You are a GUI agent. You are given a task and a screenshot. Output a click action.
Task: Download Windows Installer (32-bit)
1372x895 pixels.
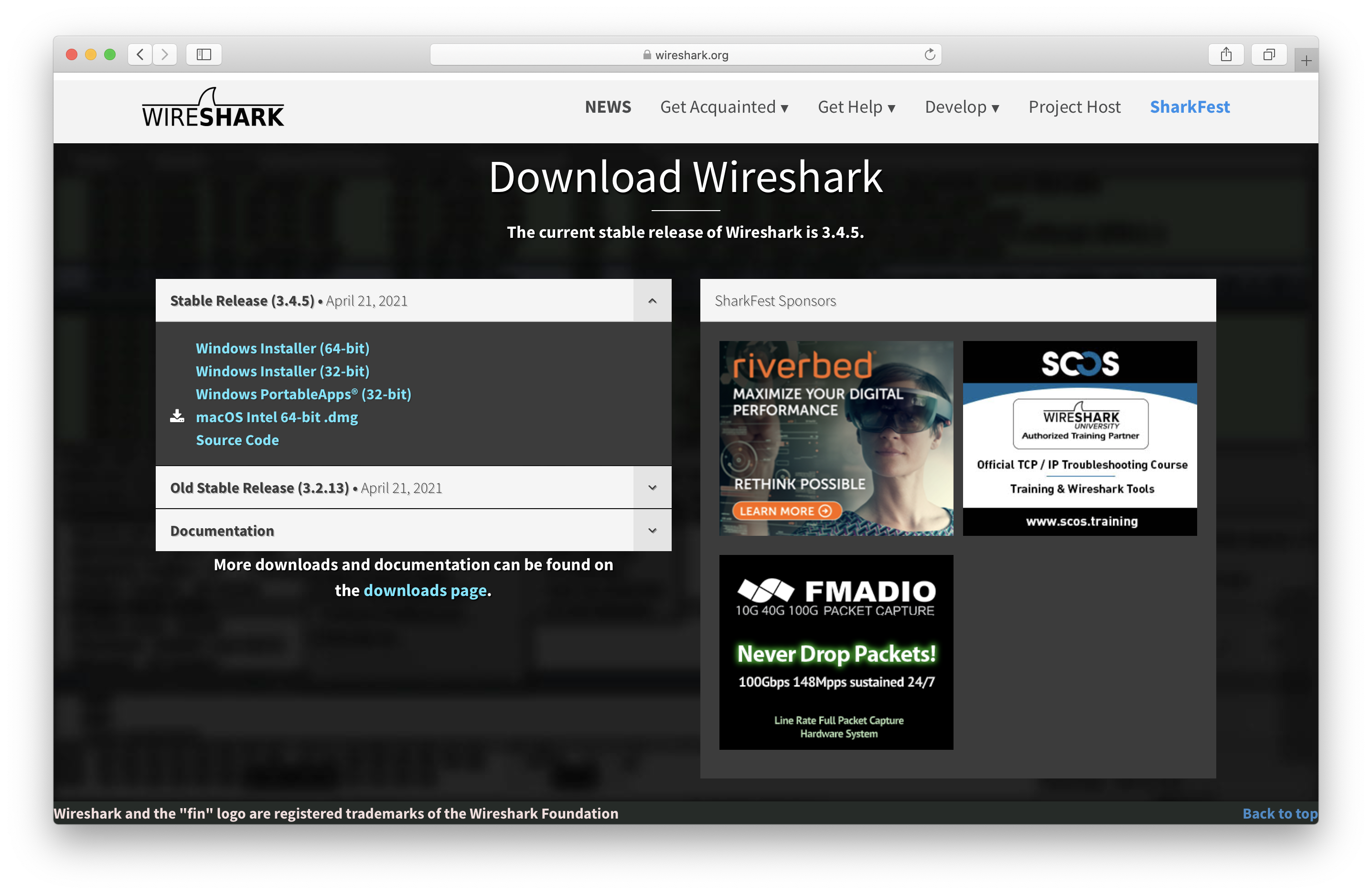(282, 371)
